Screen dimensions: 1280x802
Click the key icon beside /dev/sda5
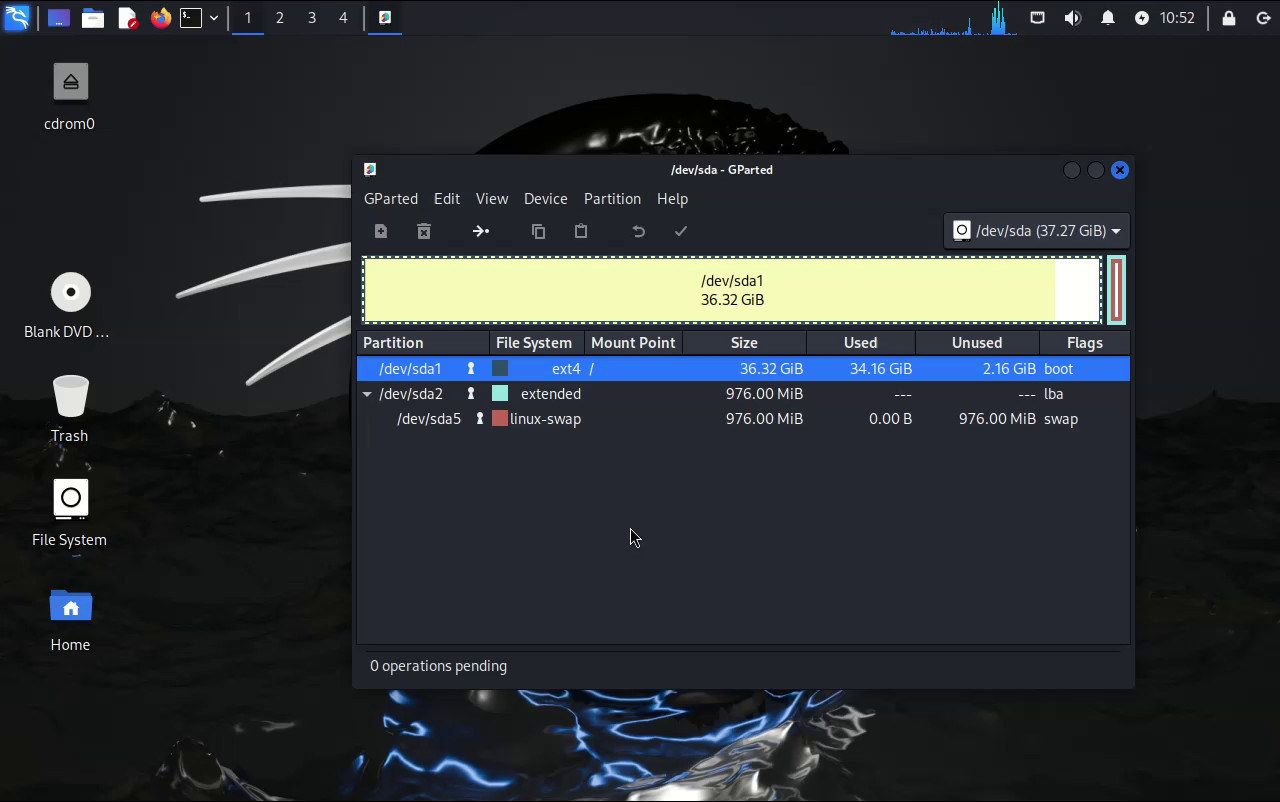(480, 418)
